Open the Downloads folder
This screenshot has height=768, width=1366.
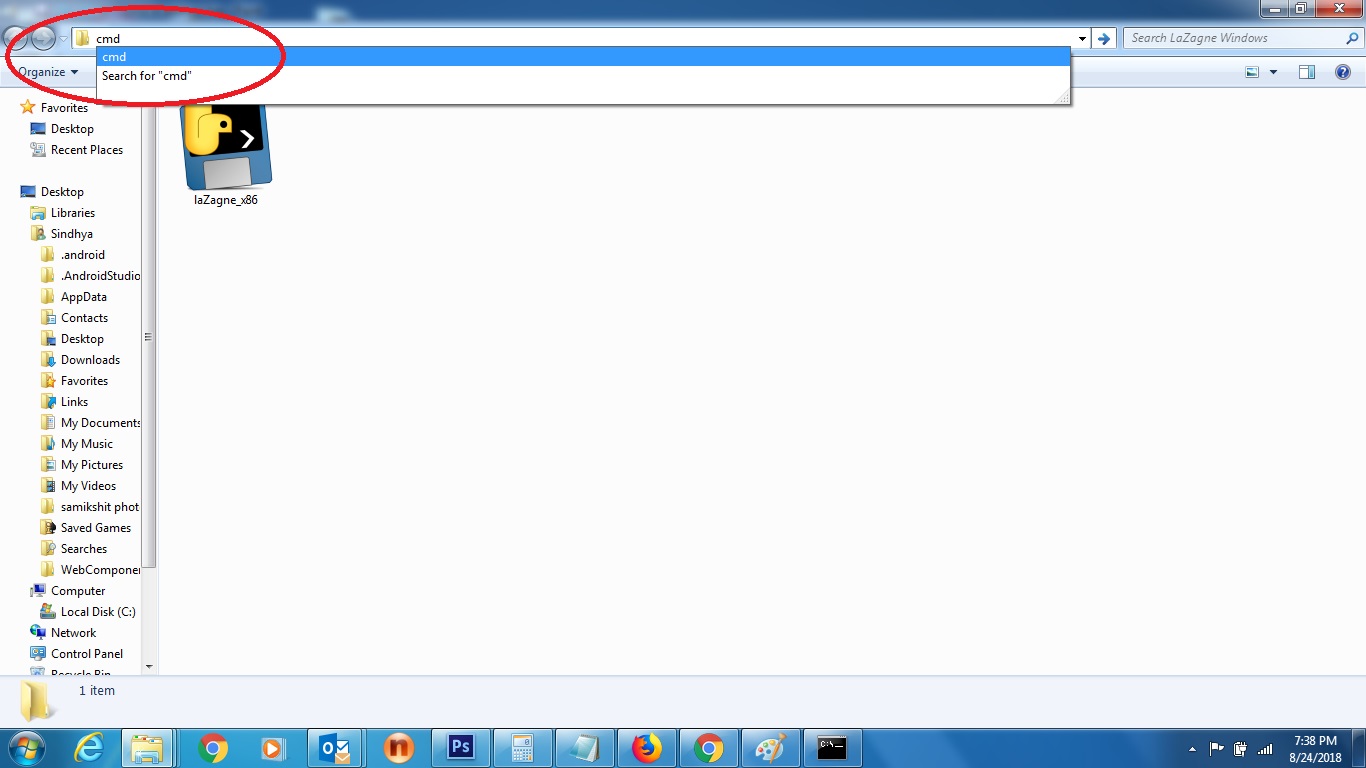point(90,360)
